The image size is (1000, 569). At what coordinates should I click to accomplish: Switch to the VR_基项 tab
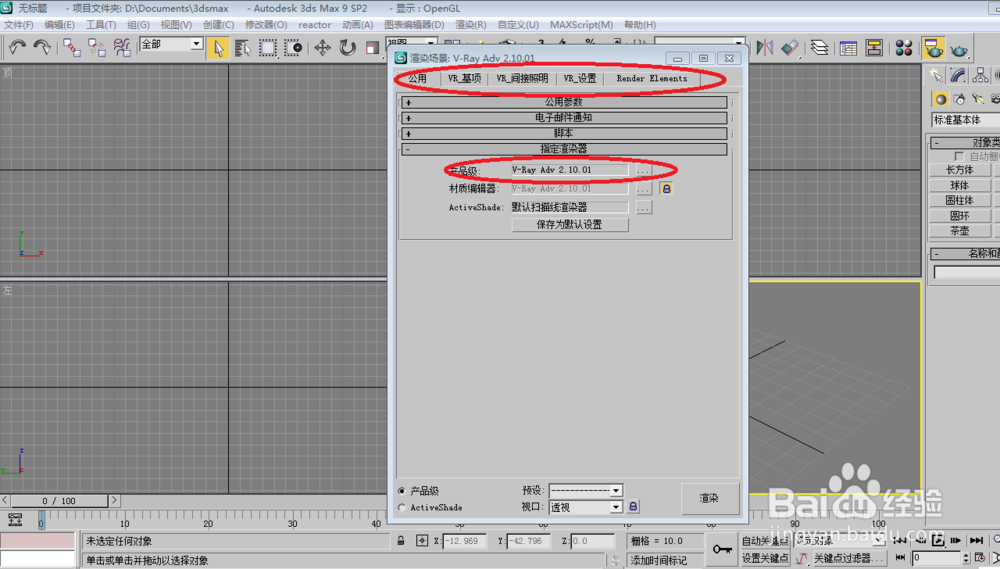464,78
